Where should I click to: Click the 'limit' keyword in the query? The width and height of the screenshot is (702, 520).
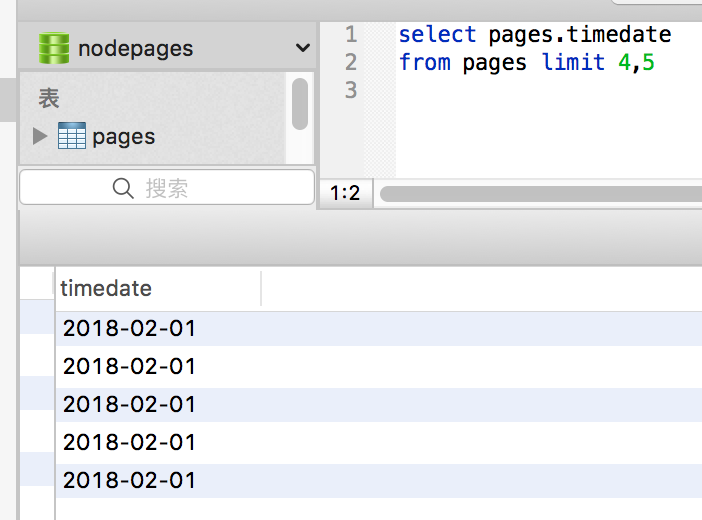click(573, 62)
